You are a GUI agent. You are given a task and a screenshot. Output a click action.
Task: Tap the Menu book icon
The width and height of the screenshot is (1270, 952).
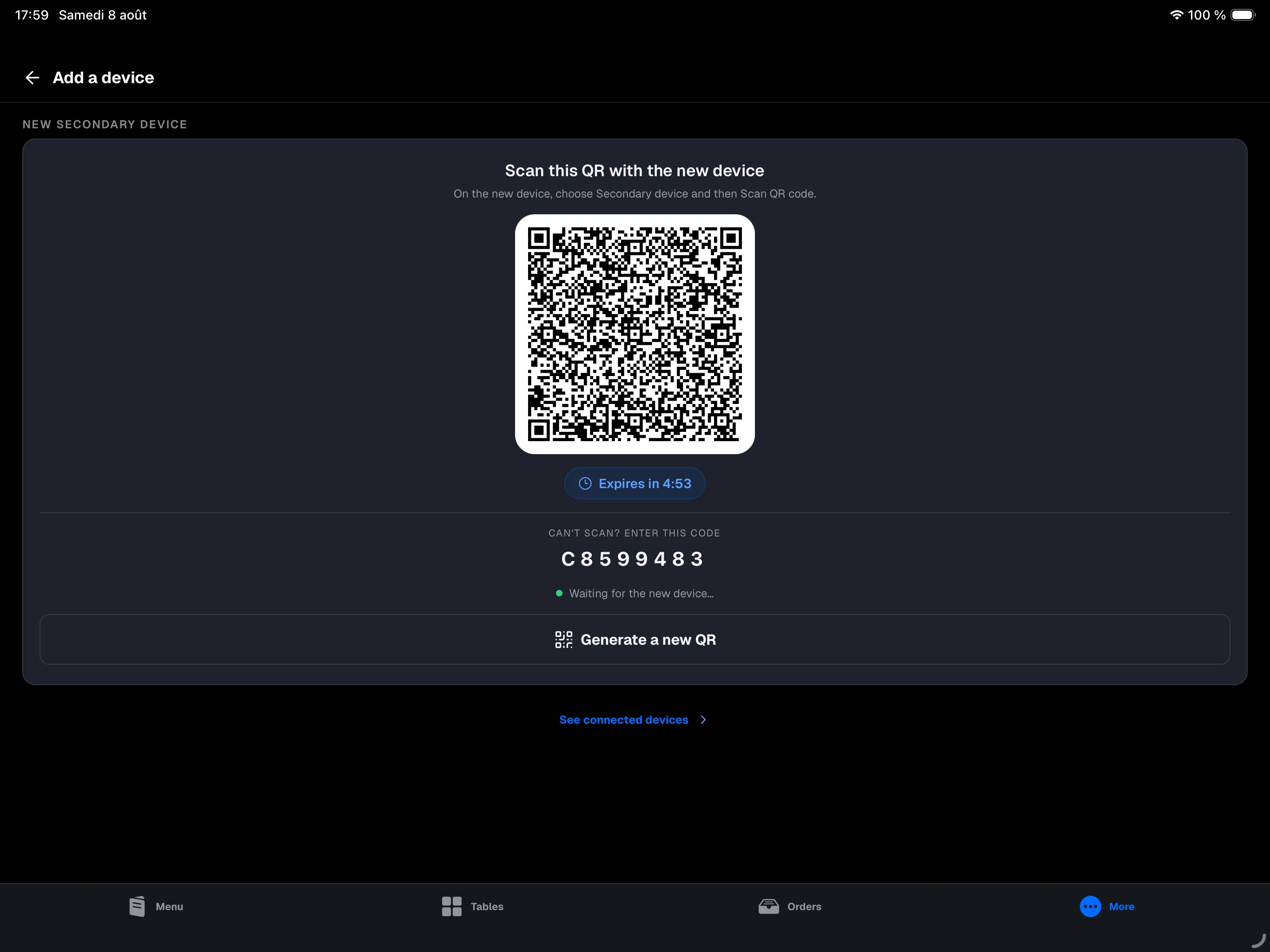[137, 906]
